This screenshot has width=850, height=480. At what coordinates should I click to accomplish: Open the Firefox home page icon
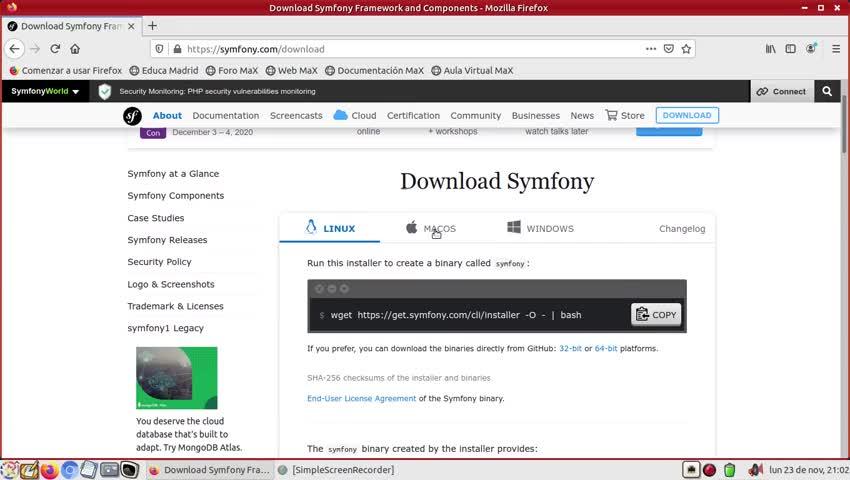(x=75, y=49)
